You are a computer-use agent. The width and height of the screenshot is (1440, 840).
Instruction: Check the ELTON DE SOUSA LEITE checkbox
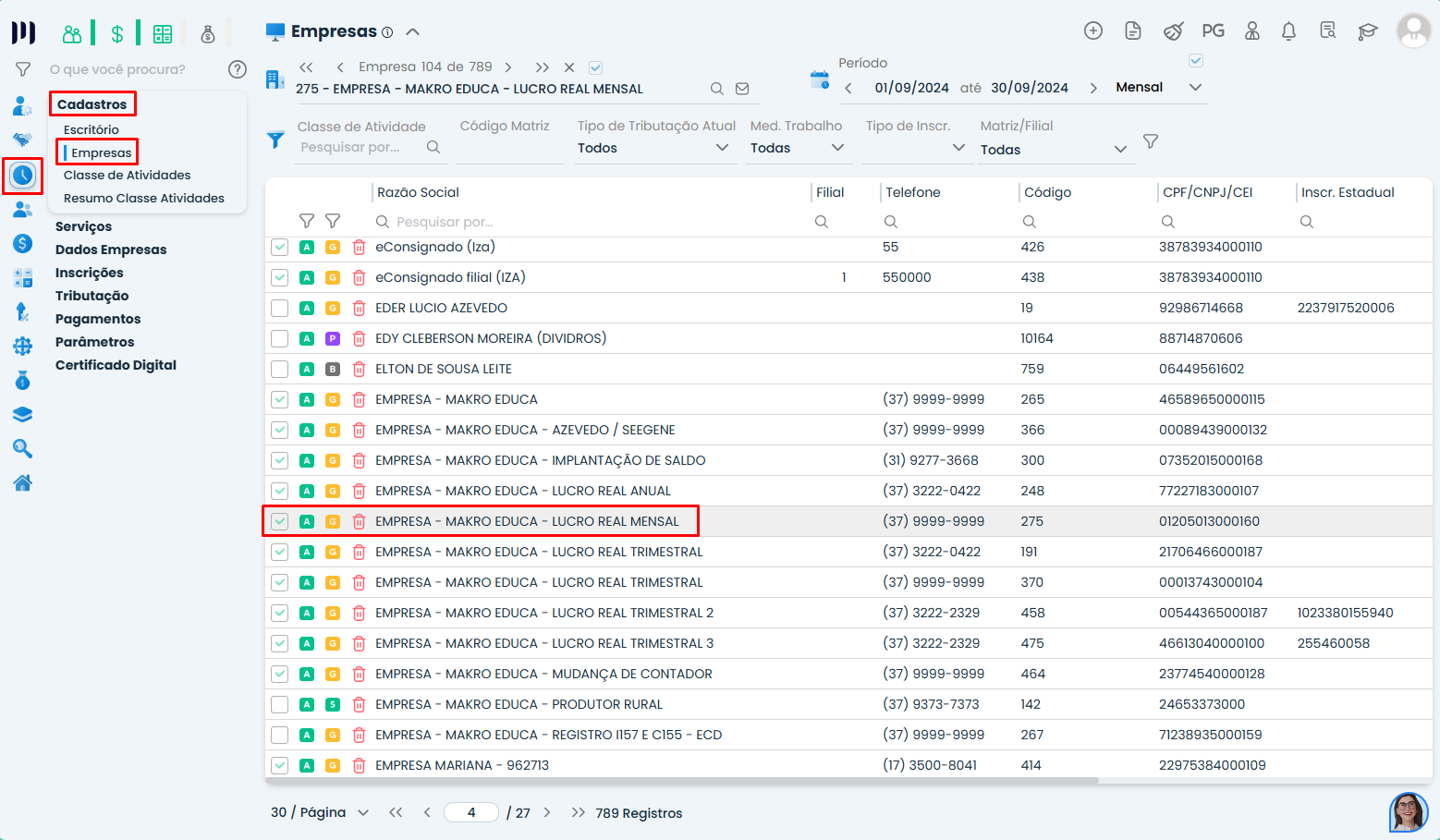click(x=279, y=370)
